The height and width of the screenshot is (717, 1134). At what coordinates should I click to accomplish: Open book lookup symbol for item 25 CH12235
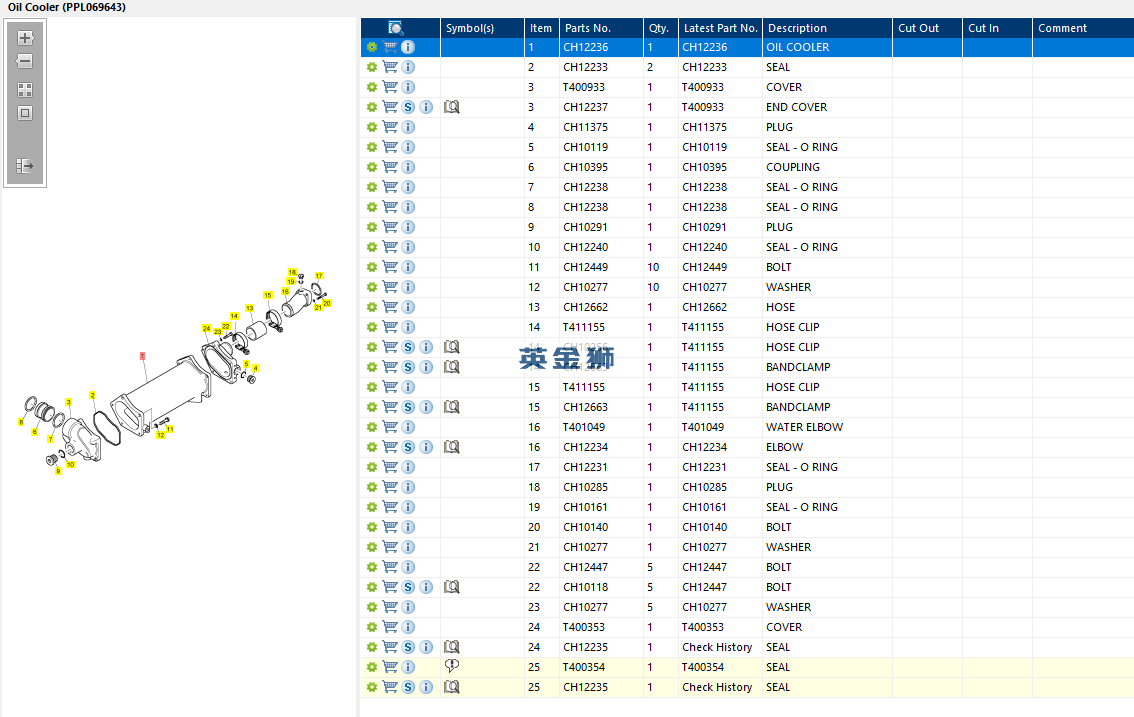click(452, 687)
